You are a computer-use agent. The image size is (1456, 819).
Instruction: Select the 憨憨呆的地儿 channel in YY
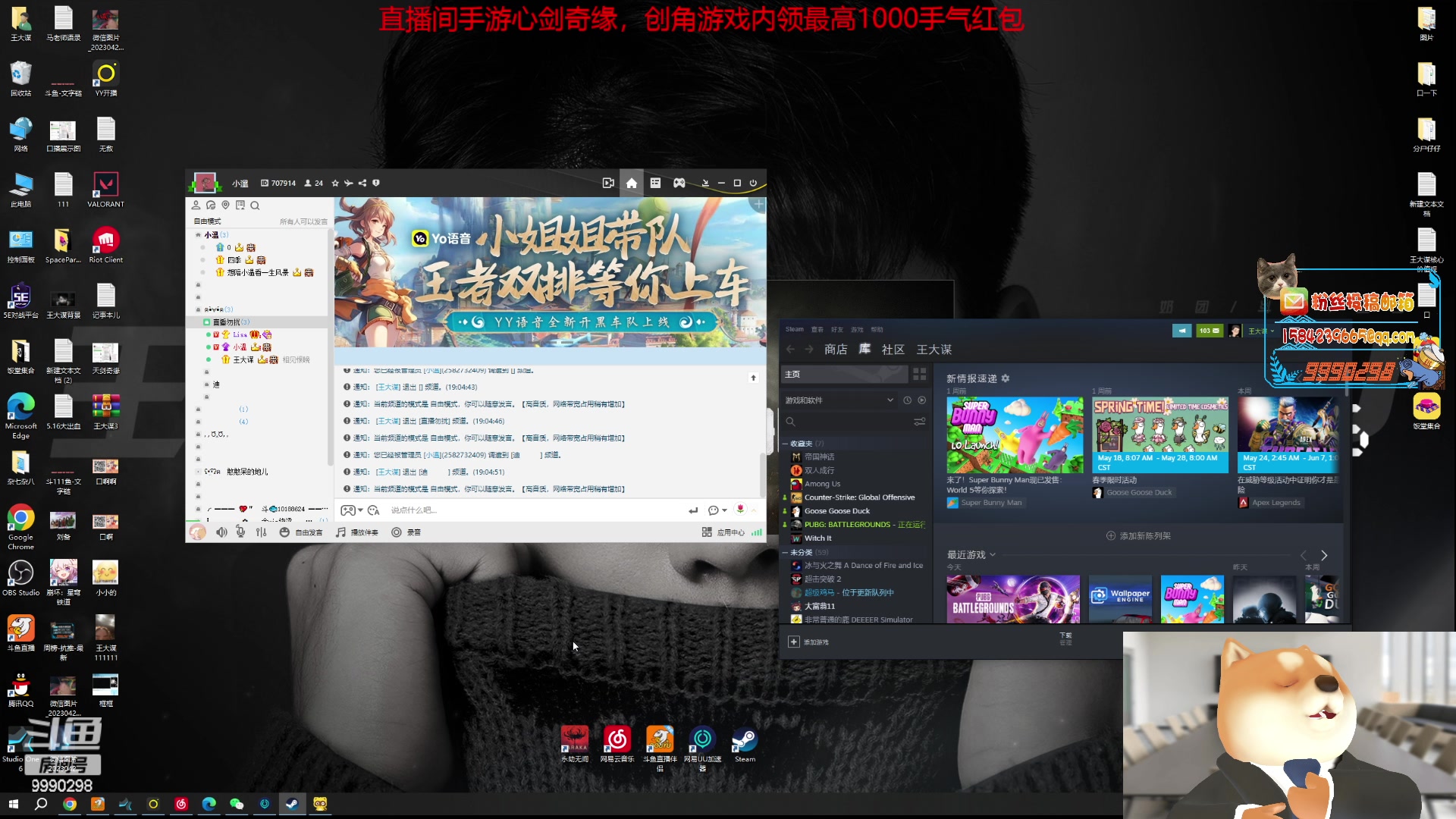[247, 472]
